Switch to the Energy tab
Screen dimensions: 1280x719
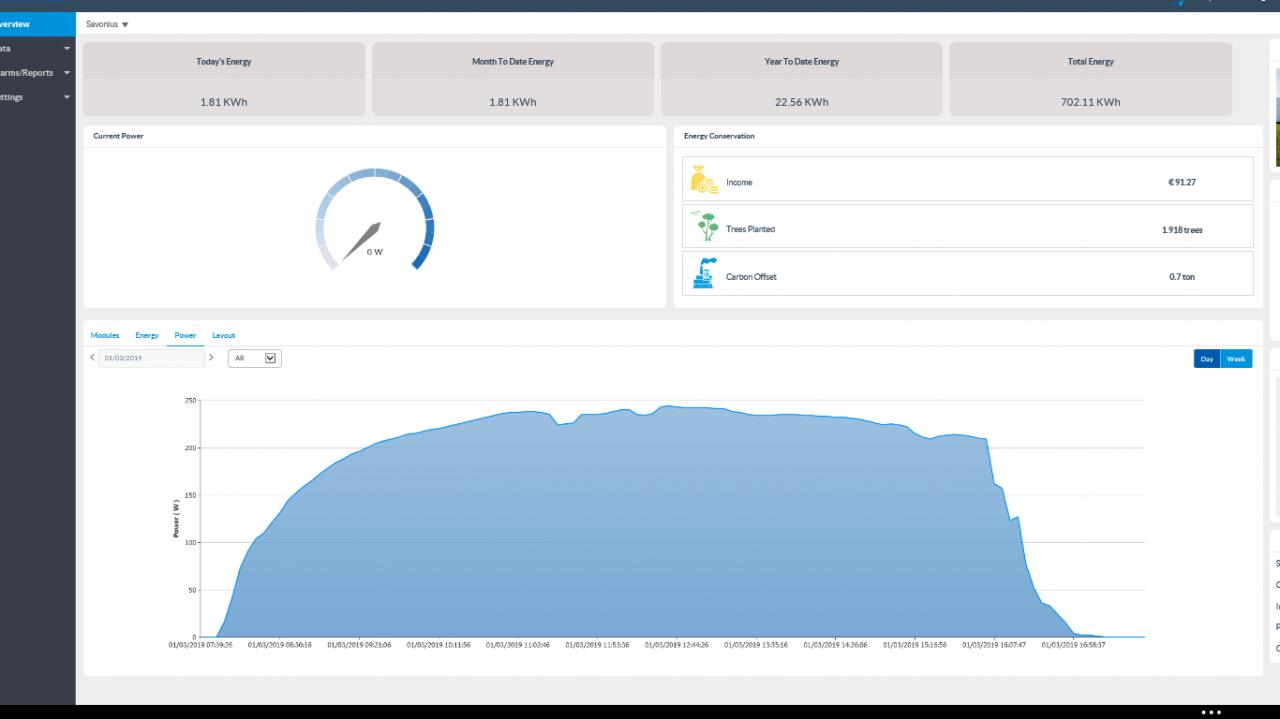click(147, 335)
